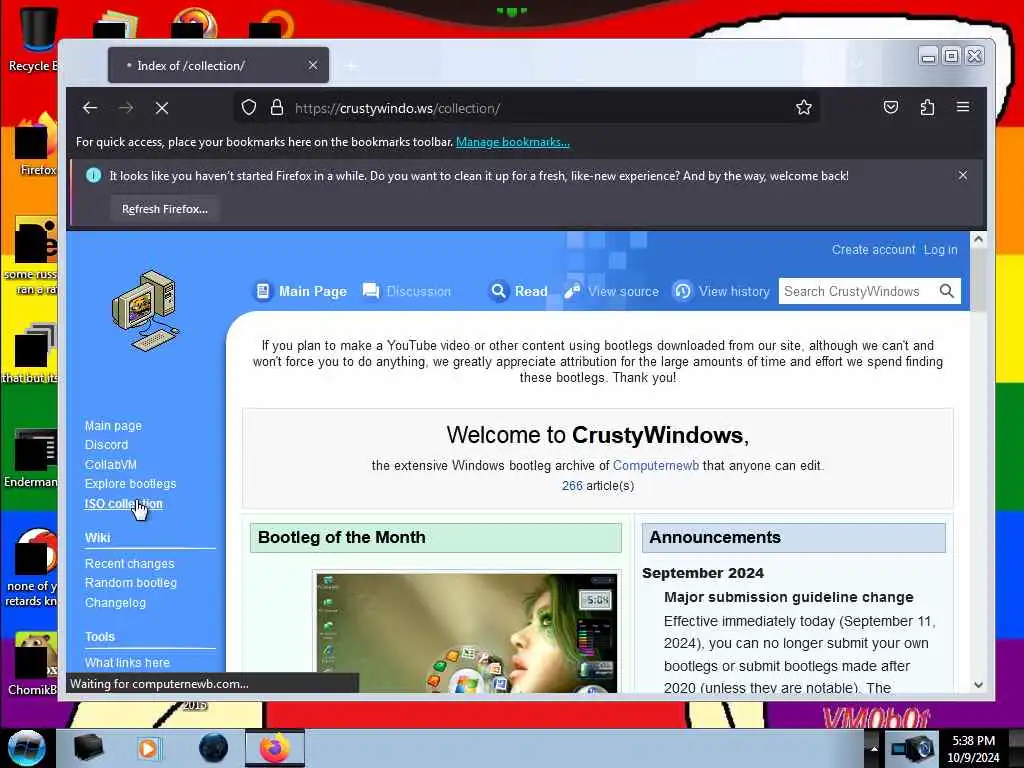Open the Extensions puzzle icon
1024x768 pixels.
927,107
